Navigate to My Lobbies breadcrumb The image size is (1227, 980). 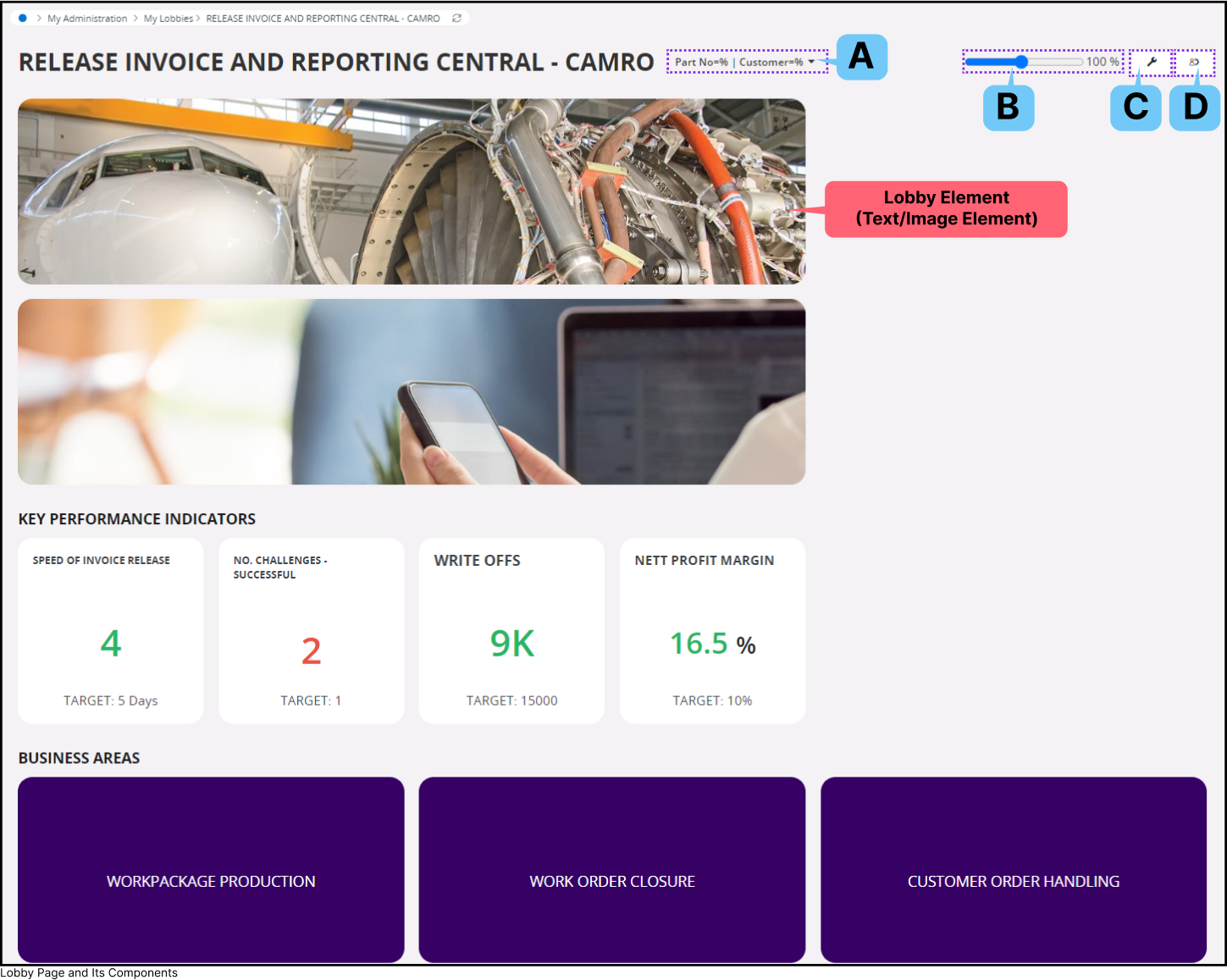click(169, 19)
